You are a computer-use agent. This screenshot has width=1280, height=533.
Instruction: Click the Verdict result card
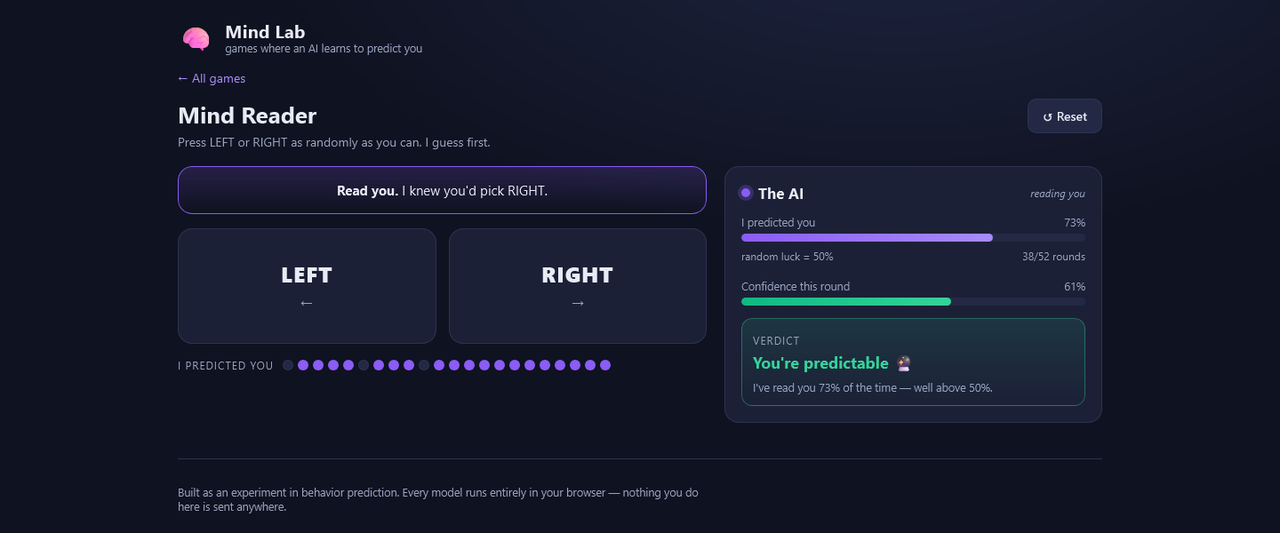point(913,362)
